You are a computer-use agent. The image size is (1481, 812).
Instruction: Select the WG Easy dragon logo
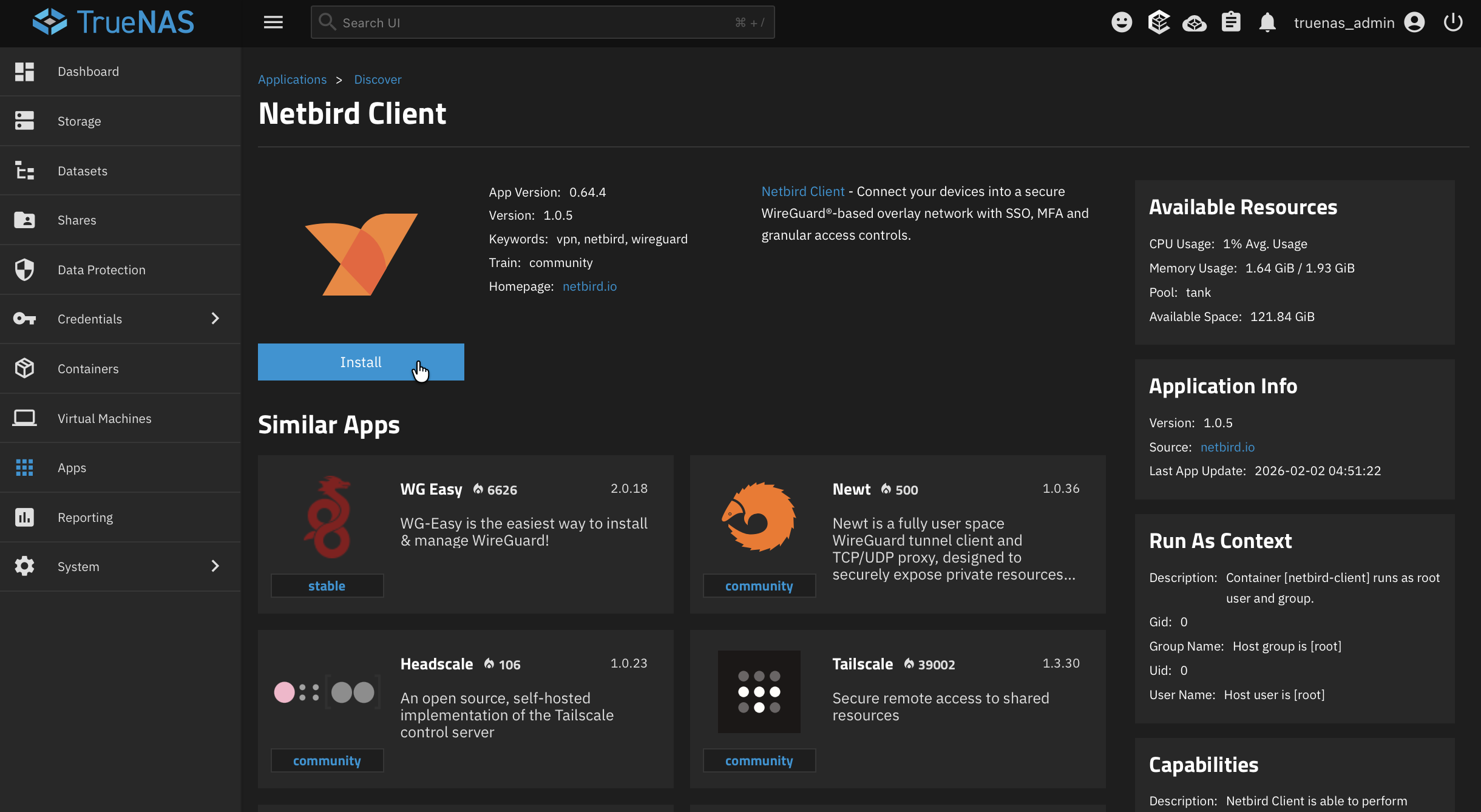tap(327, 517)
